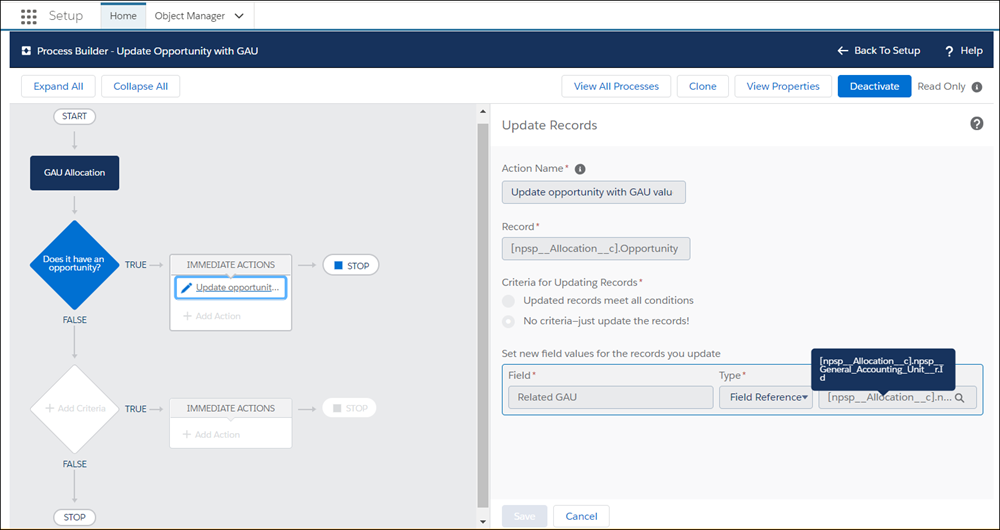This screenshot has height=530, width=1000.
Task: Open View All Processes
Action: click(x=616, y=86)
